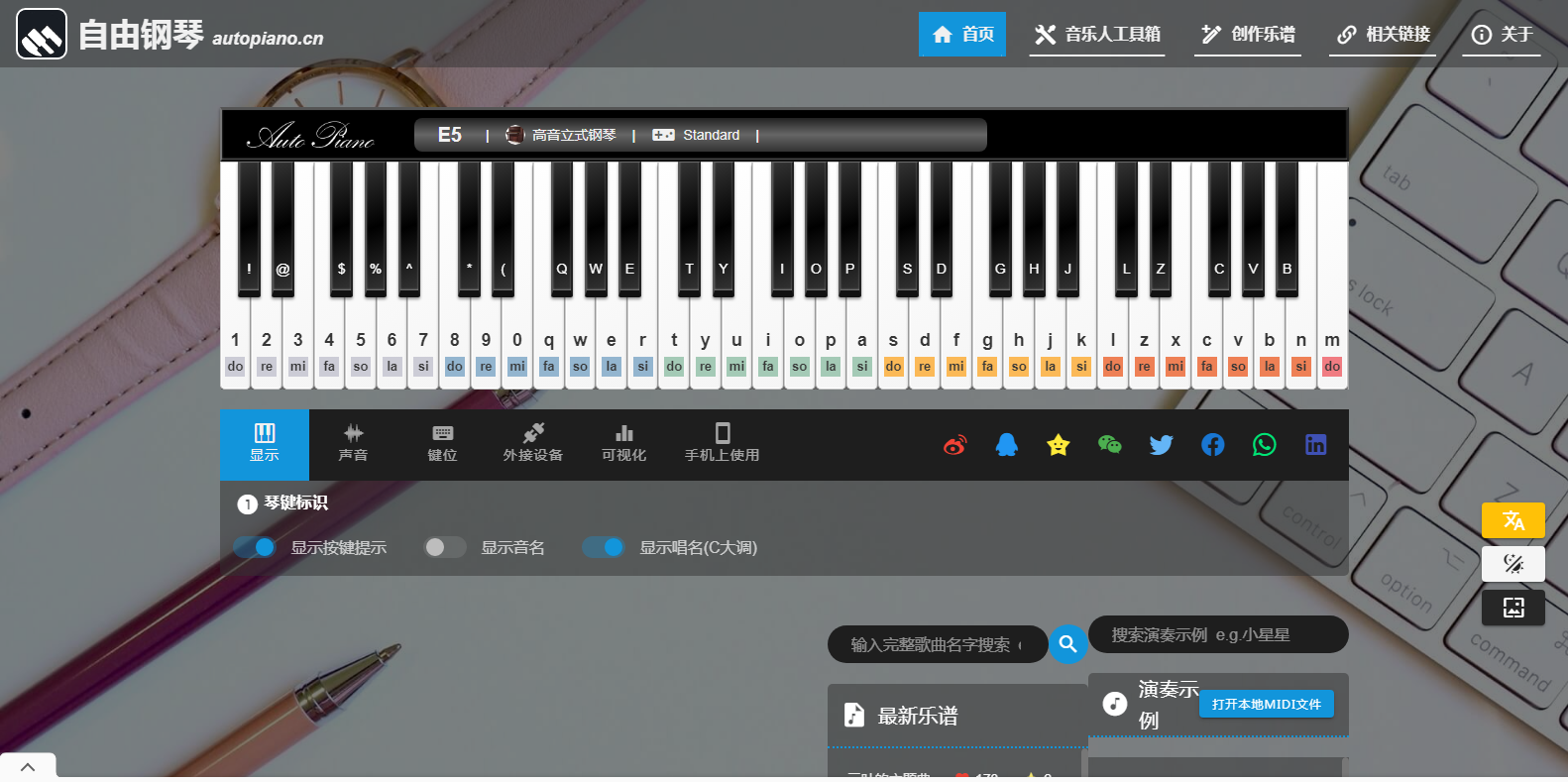1568x782 pixels.
Task: Enable the 显示音名 switch
Action: 444,547
